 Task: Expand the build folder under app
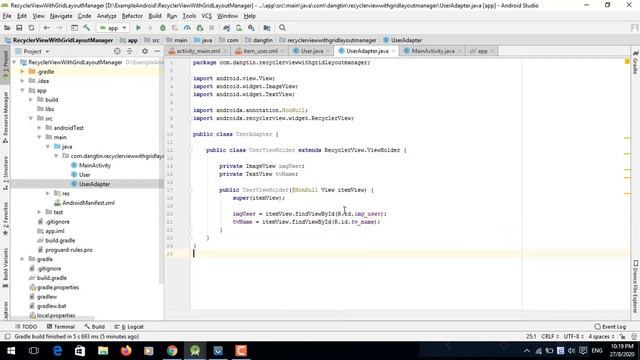tap(31, 100)
